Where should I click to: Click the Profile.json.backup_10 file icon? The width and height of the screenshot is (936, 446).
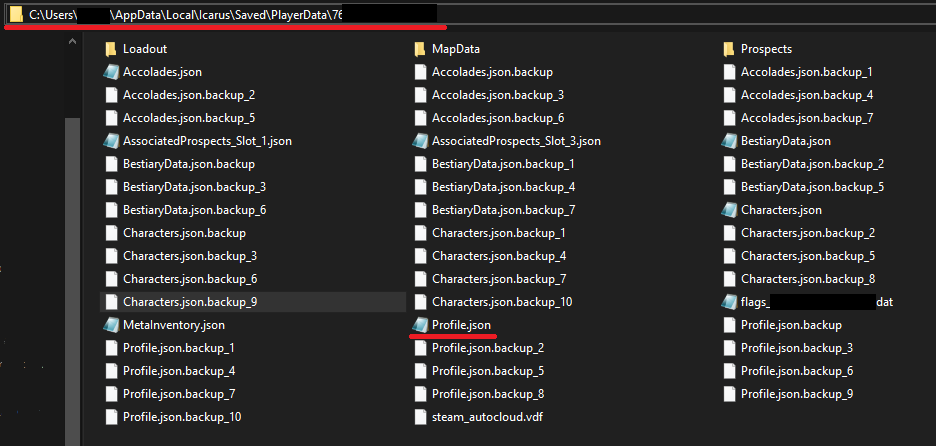point(112,417)
